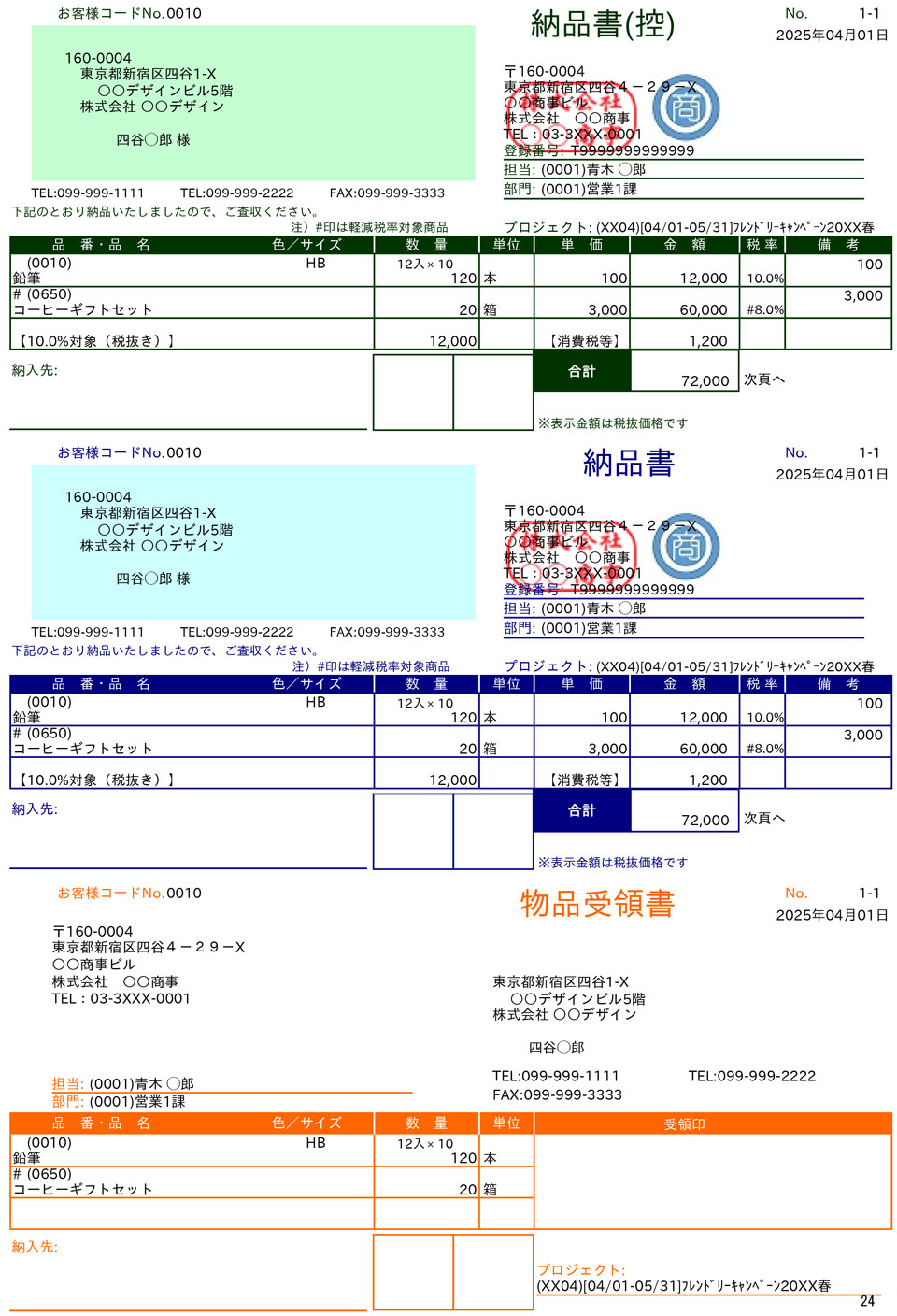Screen dimensions: 897x1316
Task: Click the green 納品書(控) title
Action: [603, 24]
